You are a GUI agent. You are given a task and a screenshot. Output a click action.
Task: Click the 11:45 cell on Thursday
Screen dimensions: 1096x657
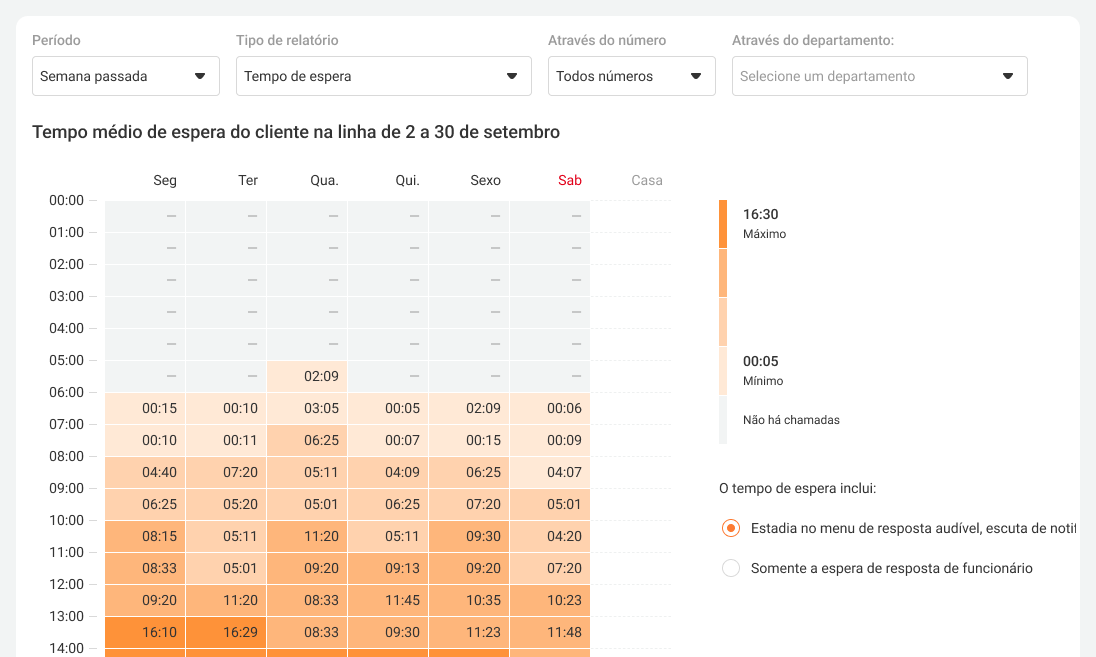click(402, 600)
